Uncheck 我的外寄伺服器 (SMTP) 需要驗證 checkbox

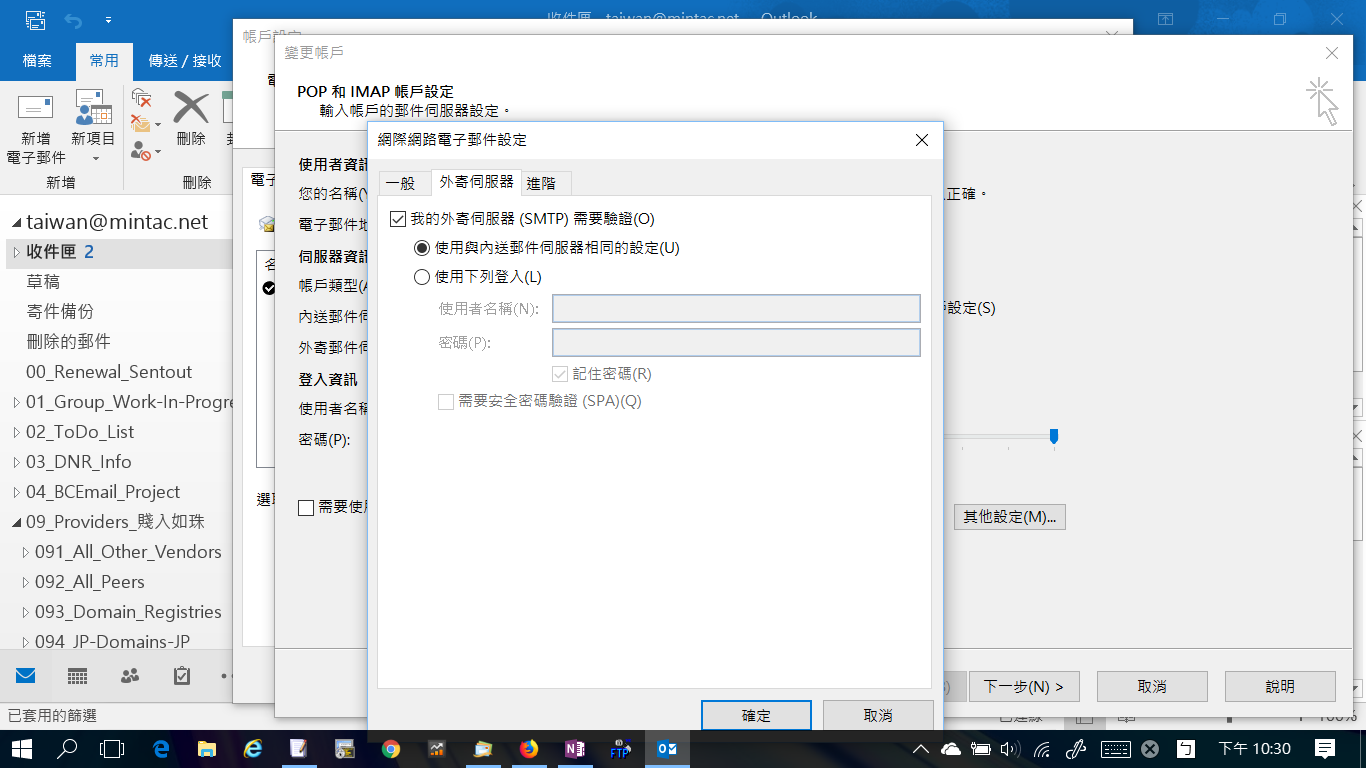click(x=398, y=218)
